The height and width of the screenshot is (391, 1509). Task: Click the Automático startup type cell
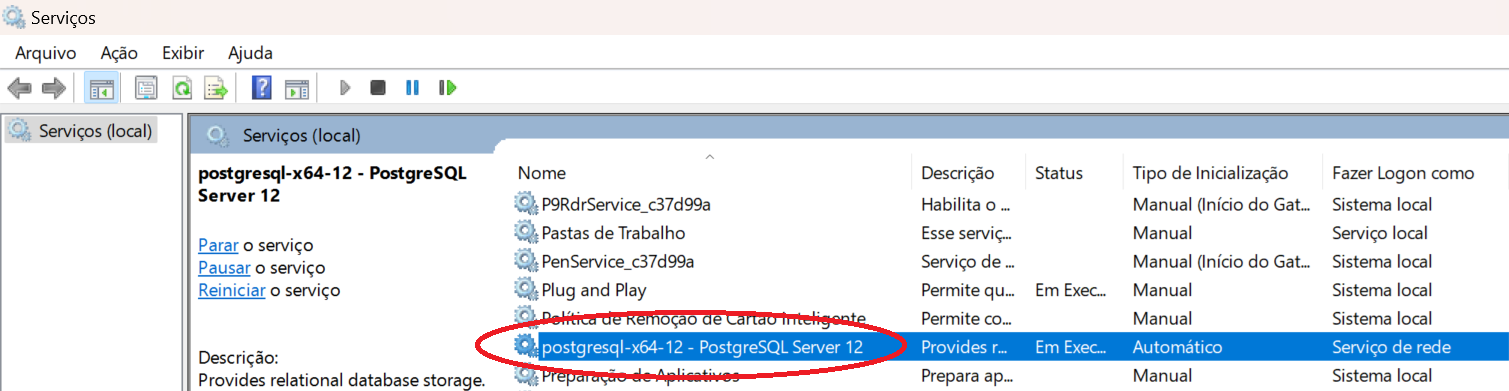coord(1177,347)
